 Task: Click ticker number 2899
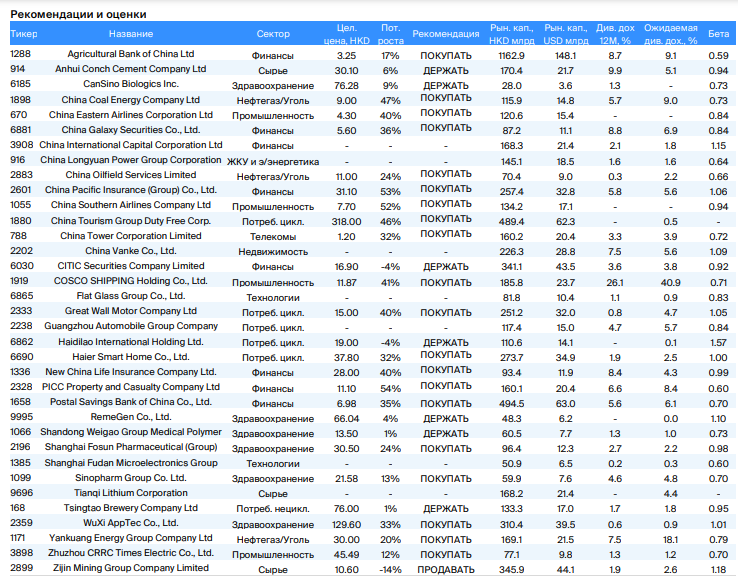21,568
